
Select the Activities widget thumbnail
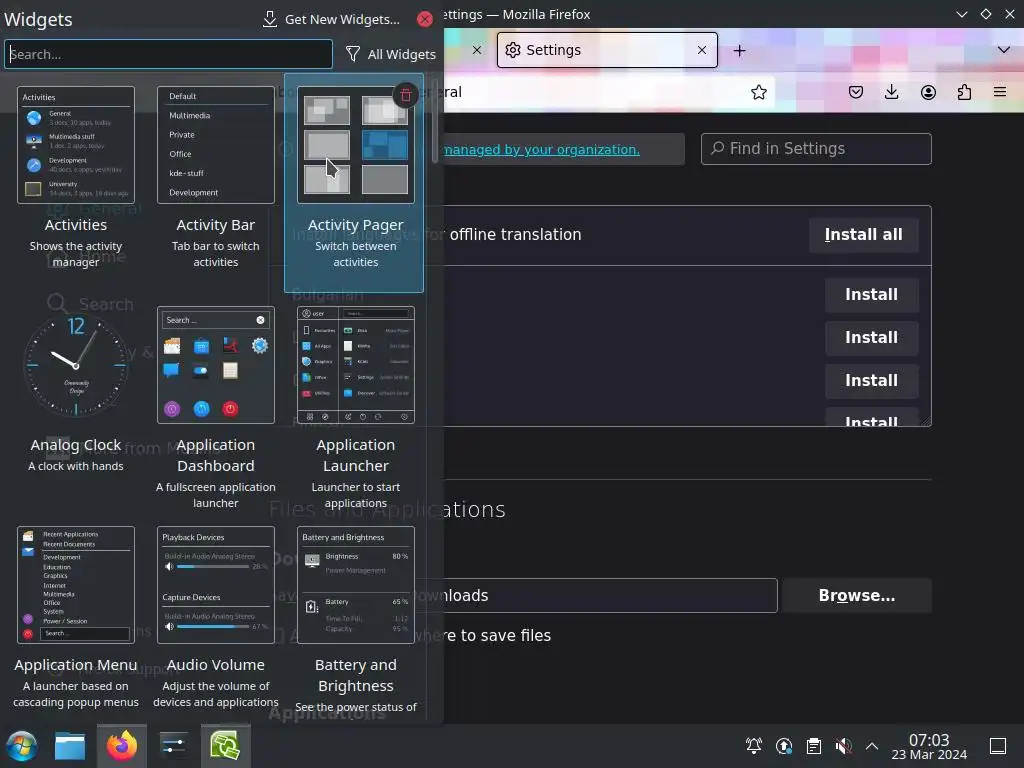(x=76, y=145)
